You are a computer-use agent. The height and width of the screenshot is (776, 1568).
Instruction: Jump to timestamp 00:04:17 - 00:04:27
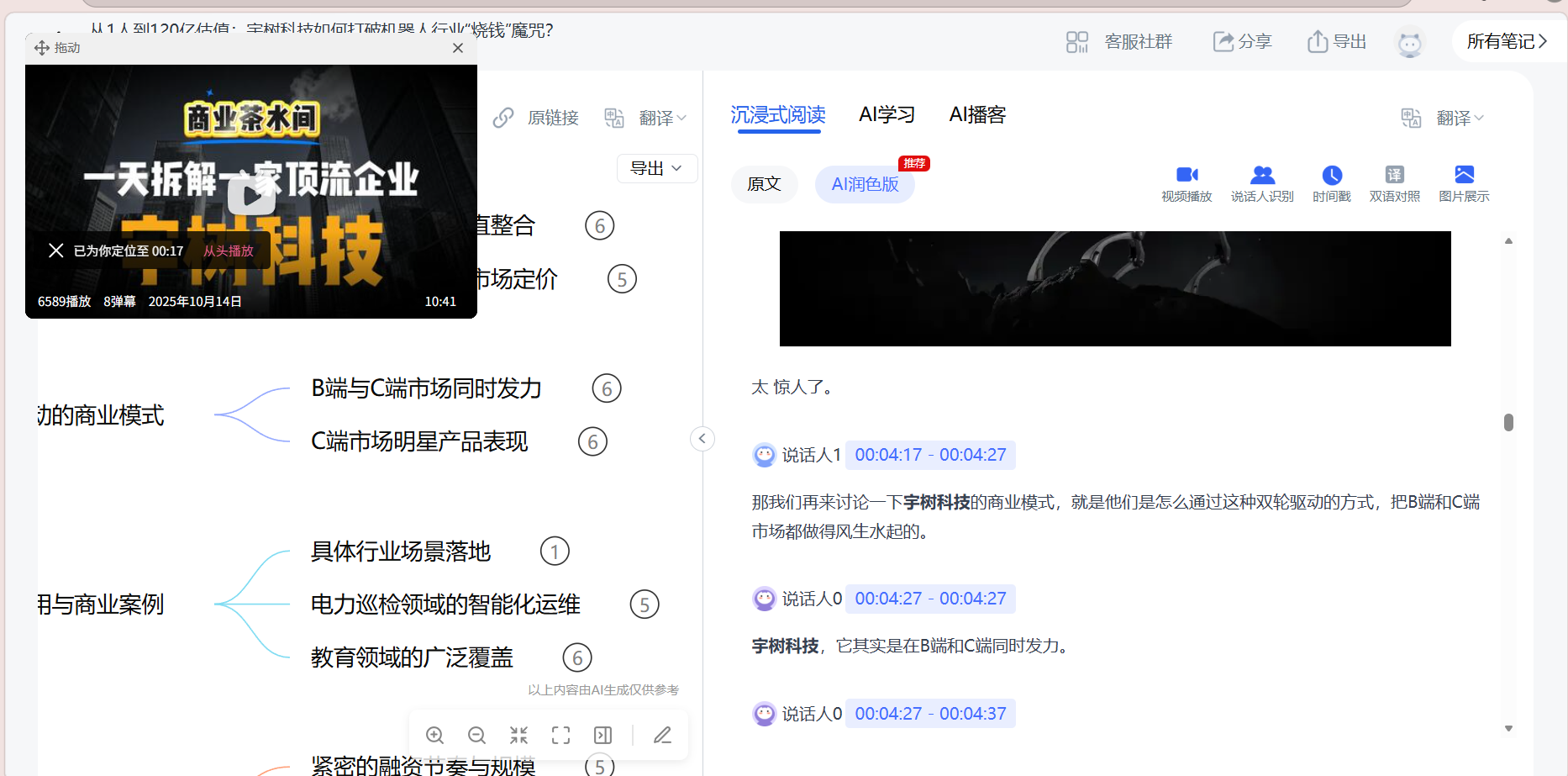click(930, 455)
